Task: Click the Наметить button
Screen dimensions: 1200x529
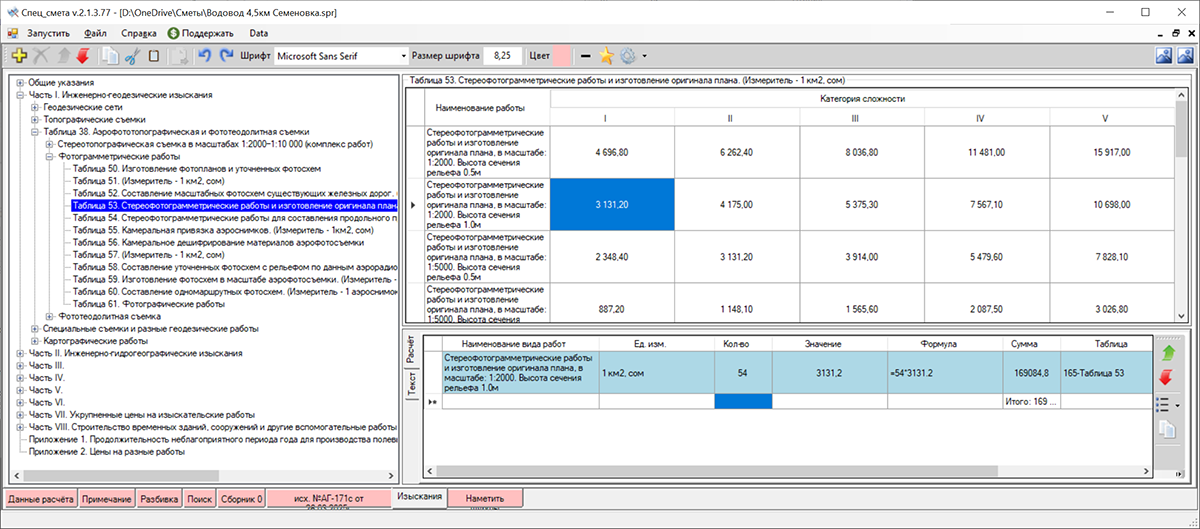Action: point(484,498)
